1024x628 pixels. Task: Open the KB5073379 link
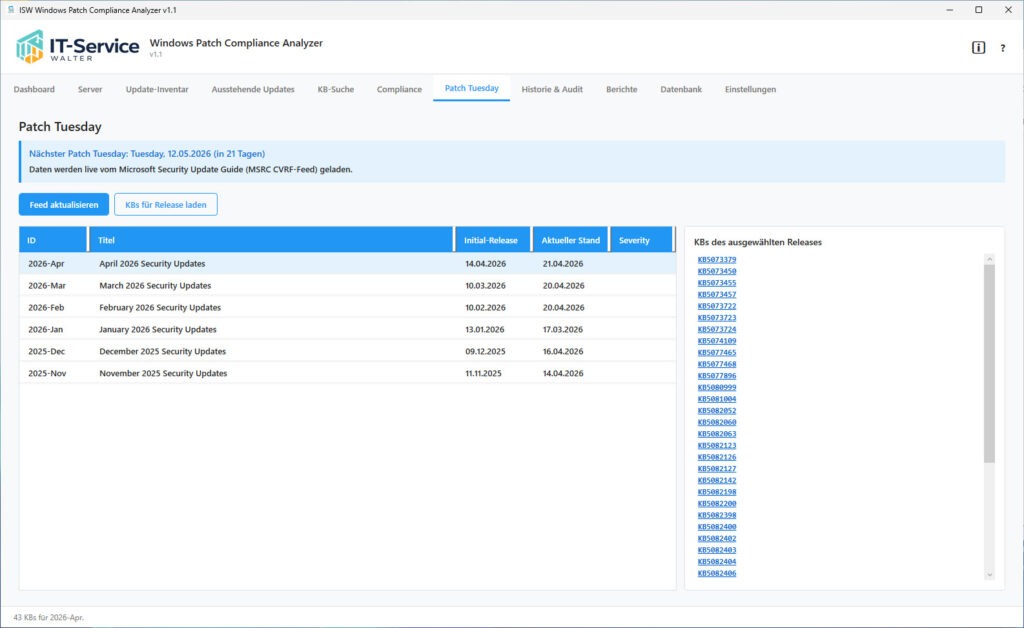pyautogui.click(x=714, y=258)
